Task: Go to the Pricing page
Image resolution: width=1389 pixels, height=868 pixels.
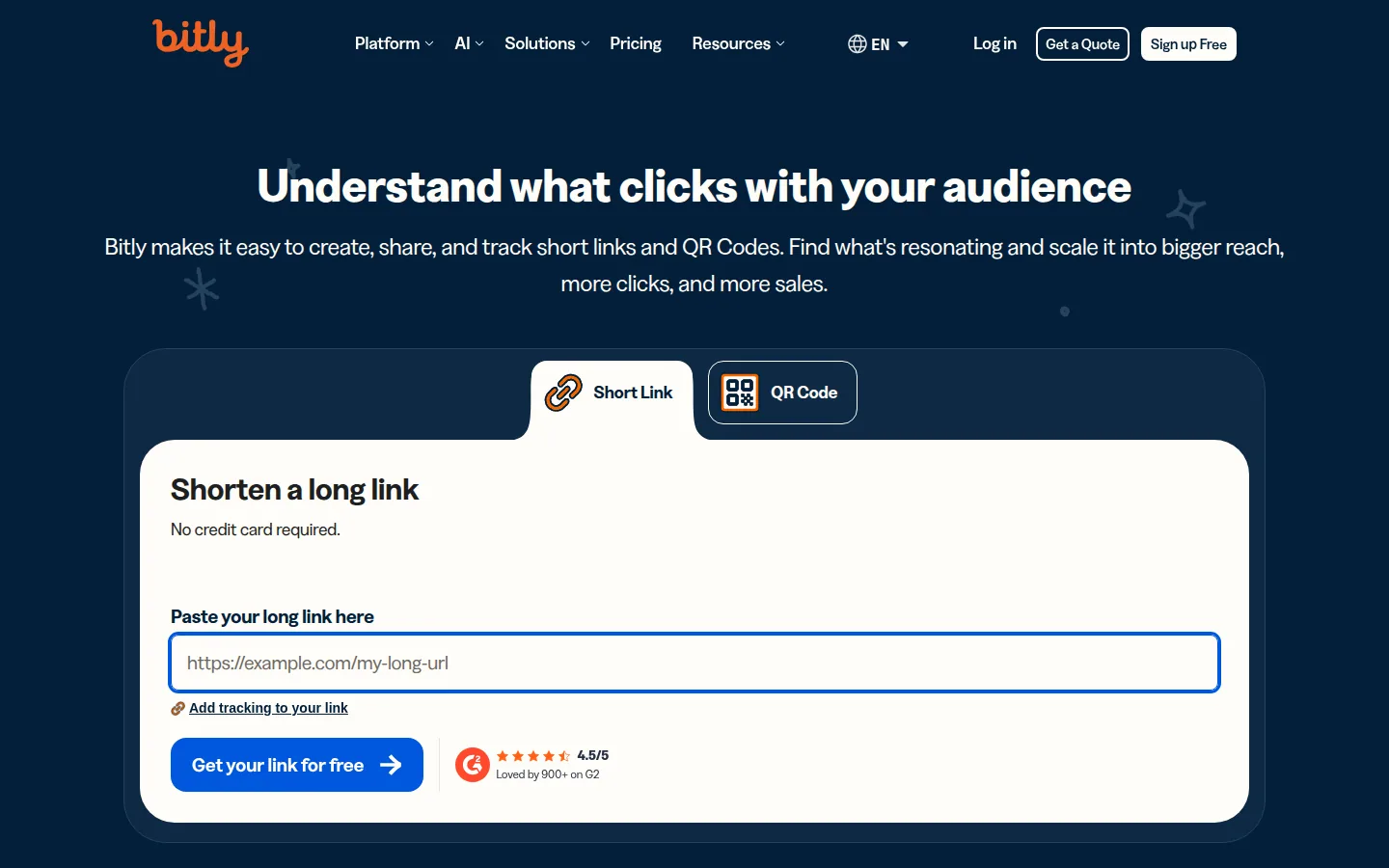Action: pos(636,43)
